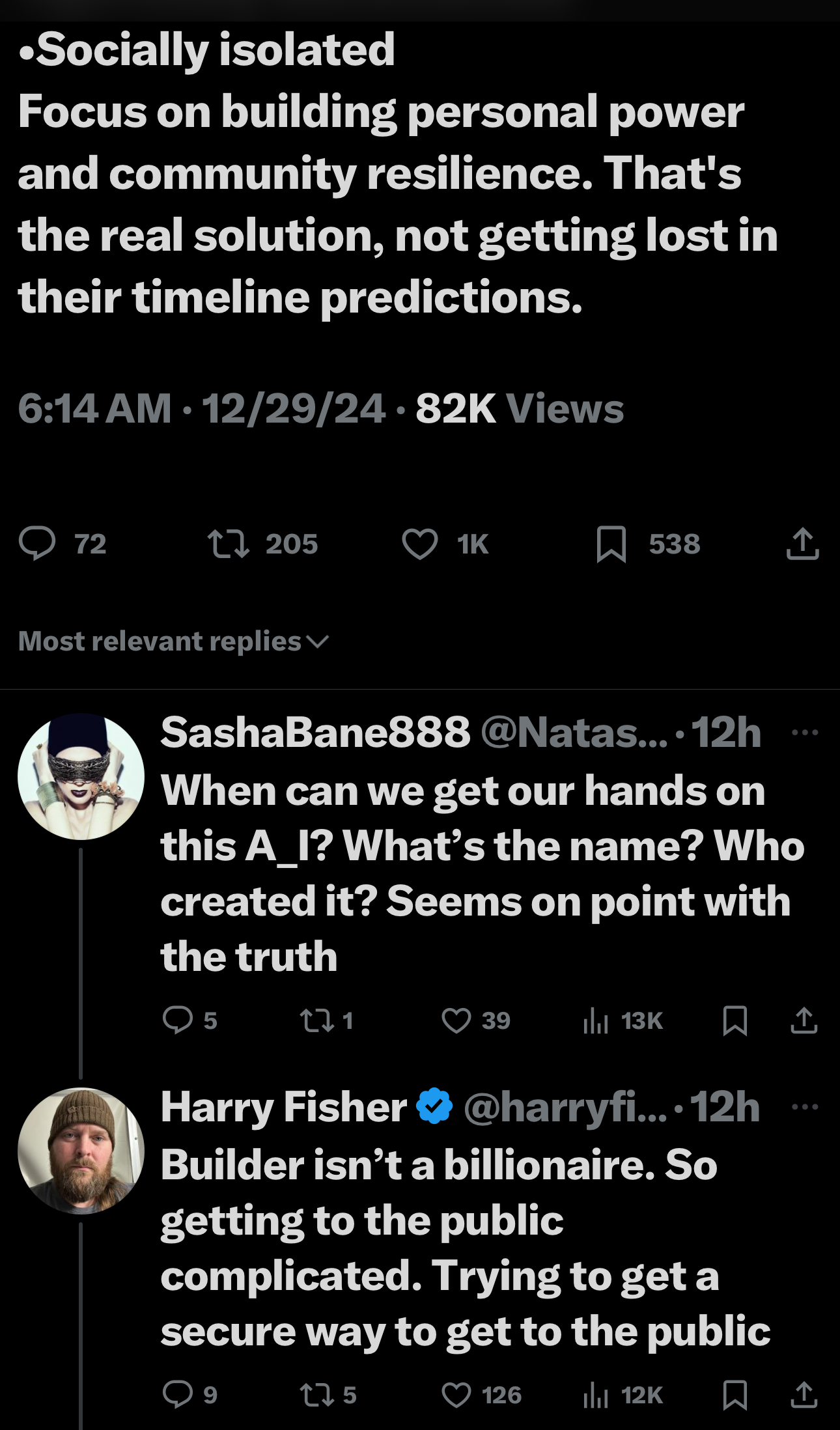Open more options on Harry Fisher's reply
The image size is (840, 1430).
(x=805, y=1106)
